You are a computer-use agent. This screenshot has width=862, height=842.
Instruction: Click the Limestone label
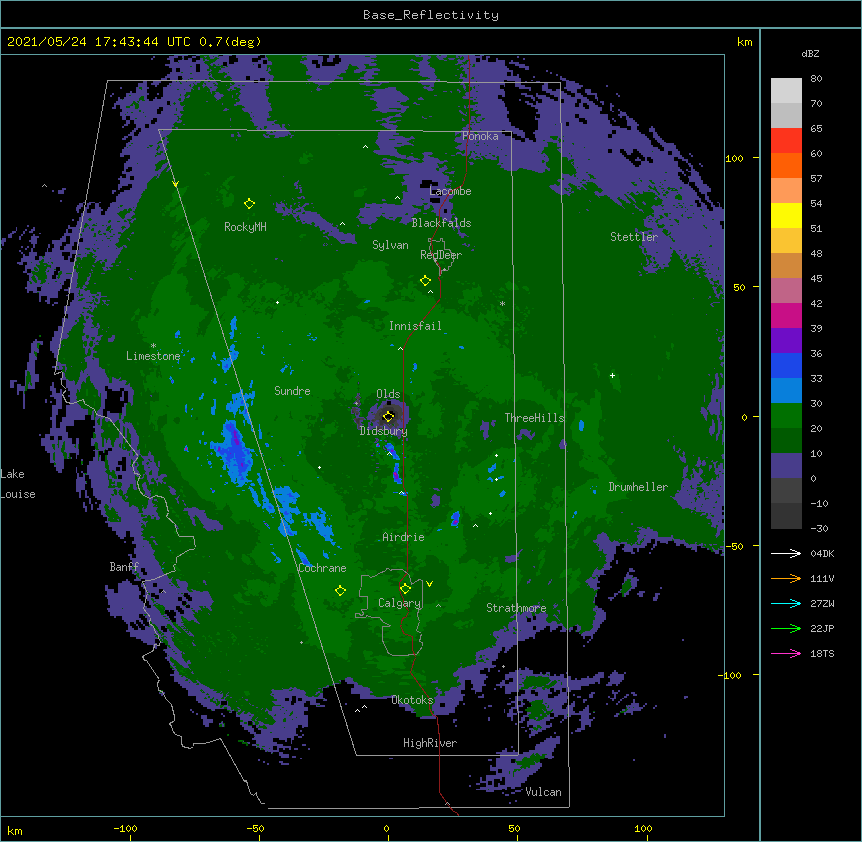(x=153, y=356)
